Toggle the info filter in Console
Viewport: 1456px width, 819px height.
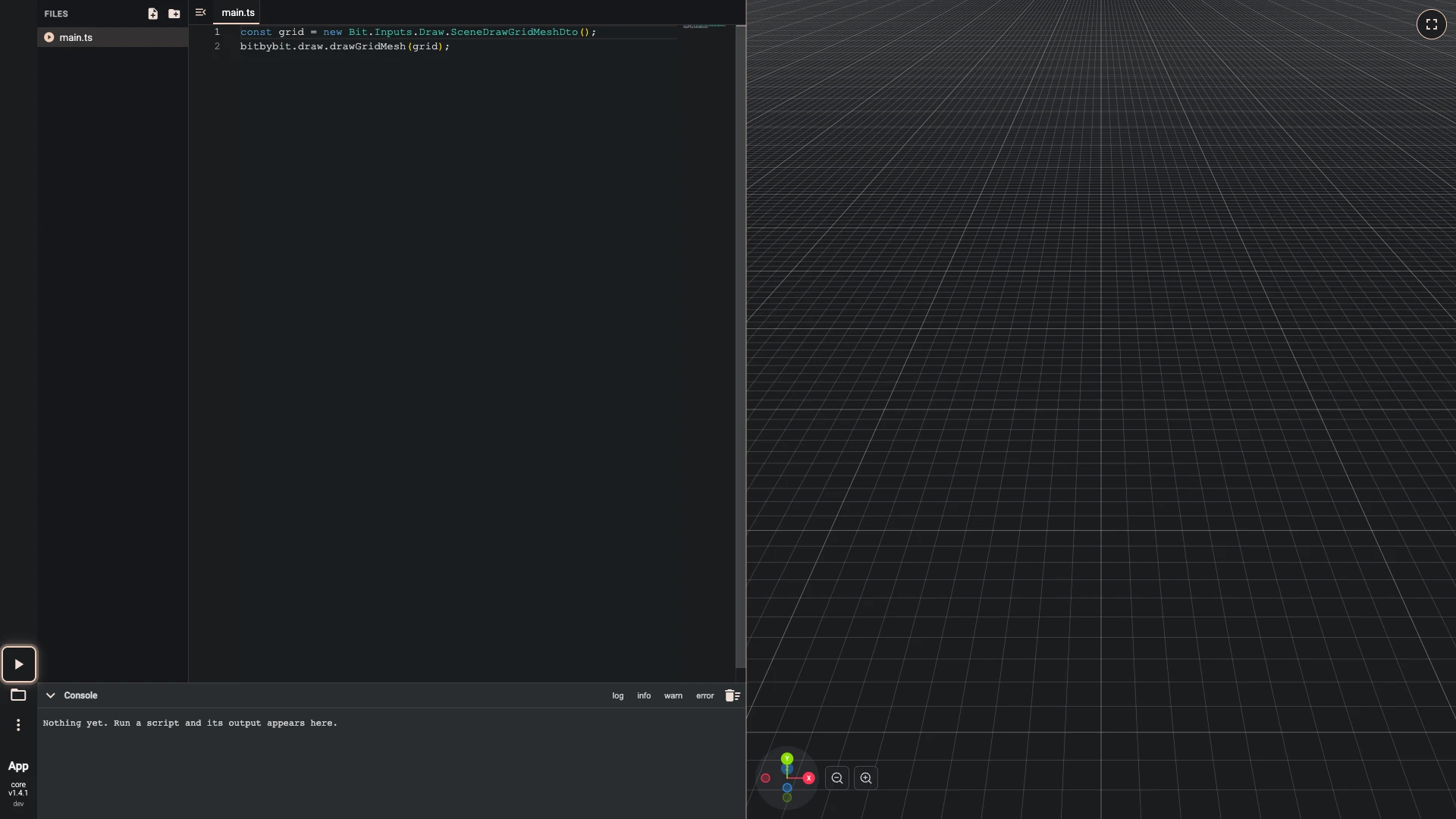tap(644, 695)
